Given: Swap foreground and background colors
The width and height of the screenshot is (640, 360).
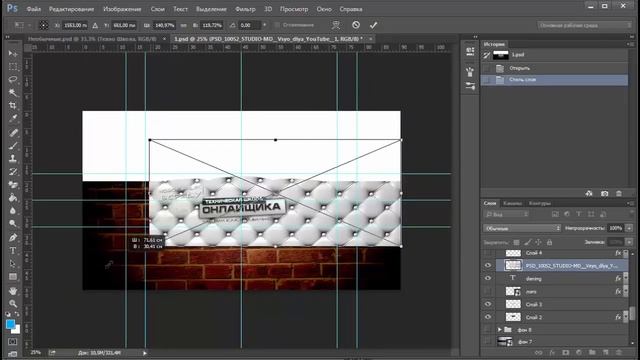Looking at the screenshot, I should coord(17,314).
